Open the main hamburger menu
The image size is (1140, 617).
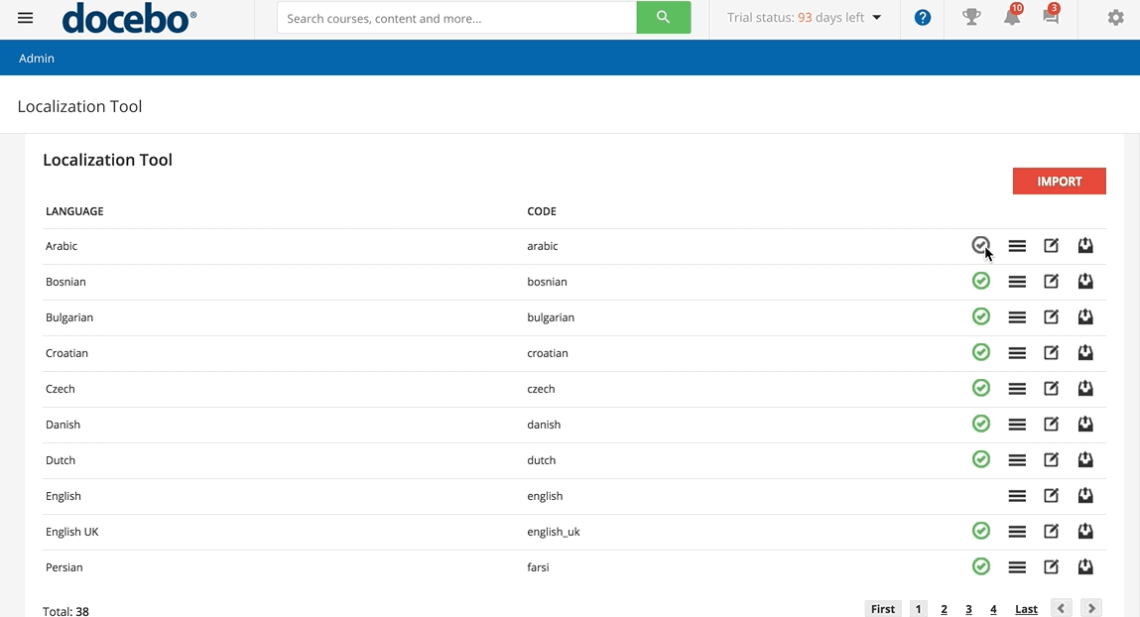pyautogui.click(x=25, y=17)
